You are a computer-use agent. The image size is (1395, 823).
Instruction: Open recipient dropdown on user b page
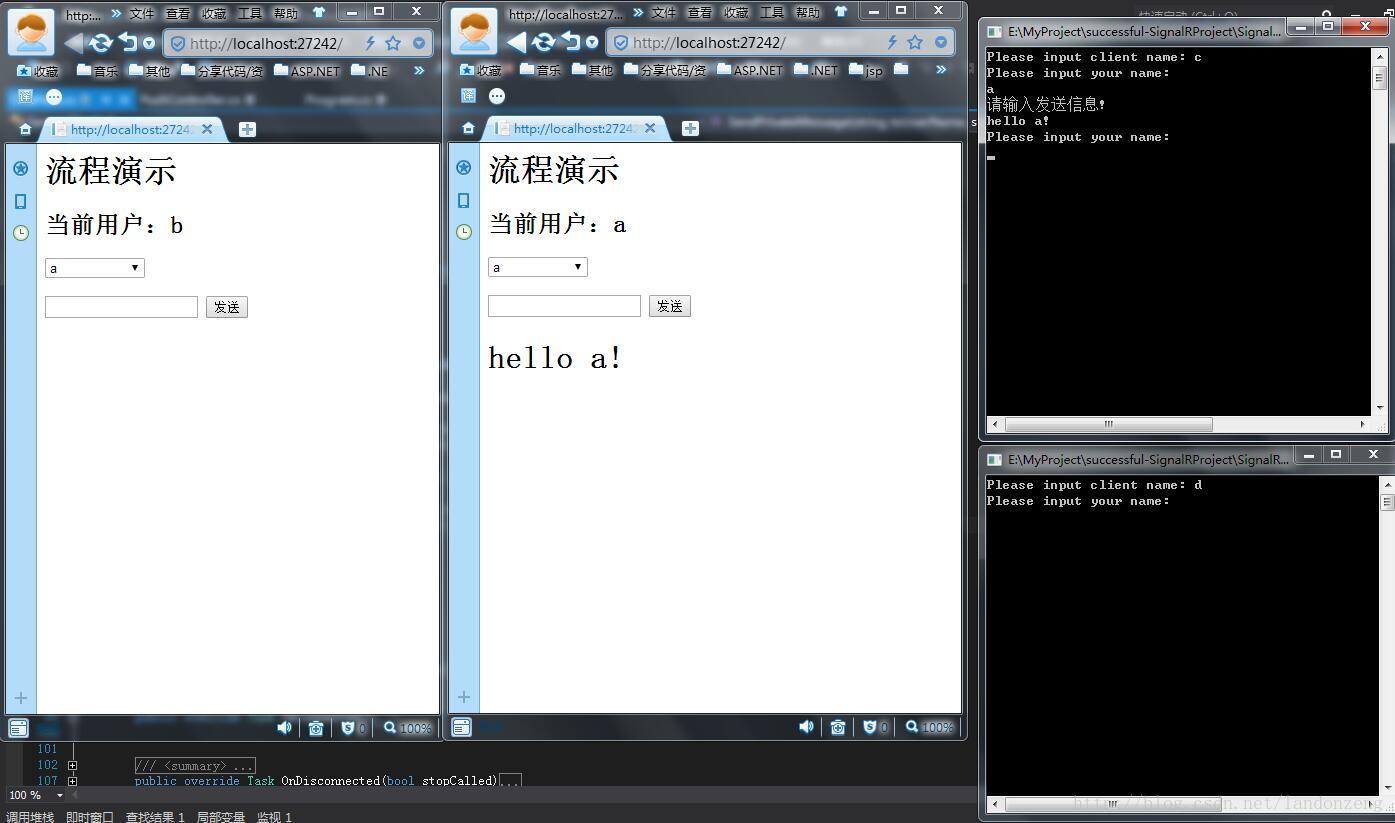(x=95, y=268)
